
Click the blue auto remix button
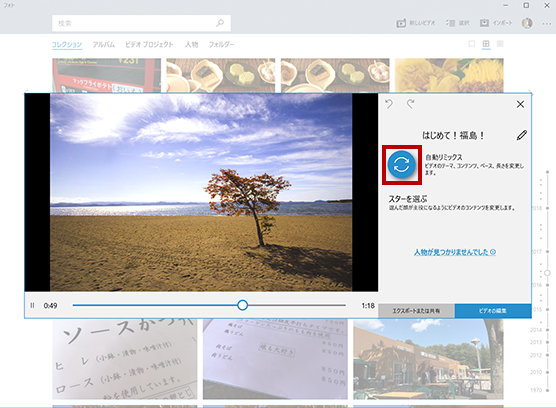[401, 164]
